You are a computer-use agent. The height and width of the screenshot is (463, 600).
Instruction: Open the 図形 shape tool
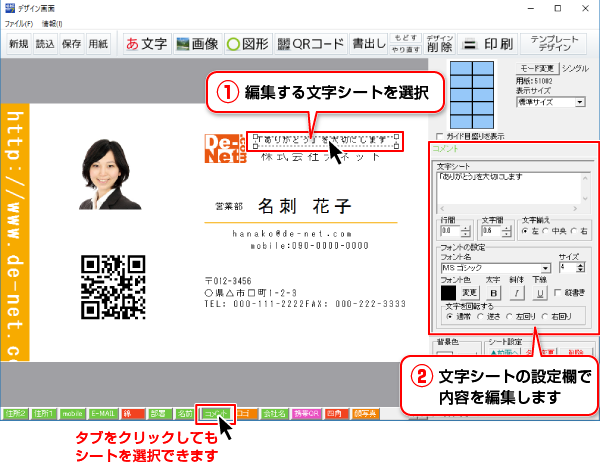point(247,44)
